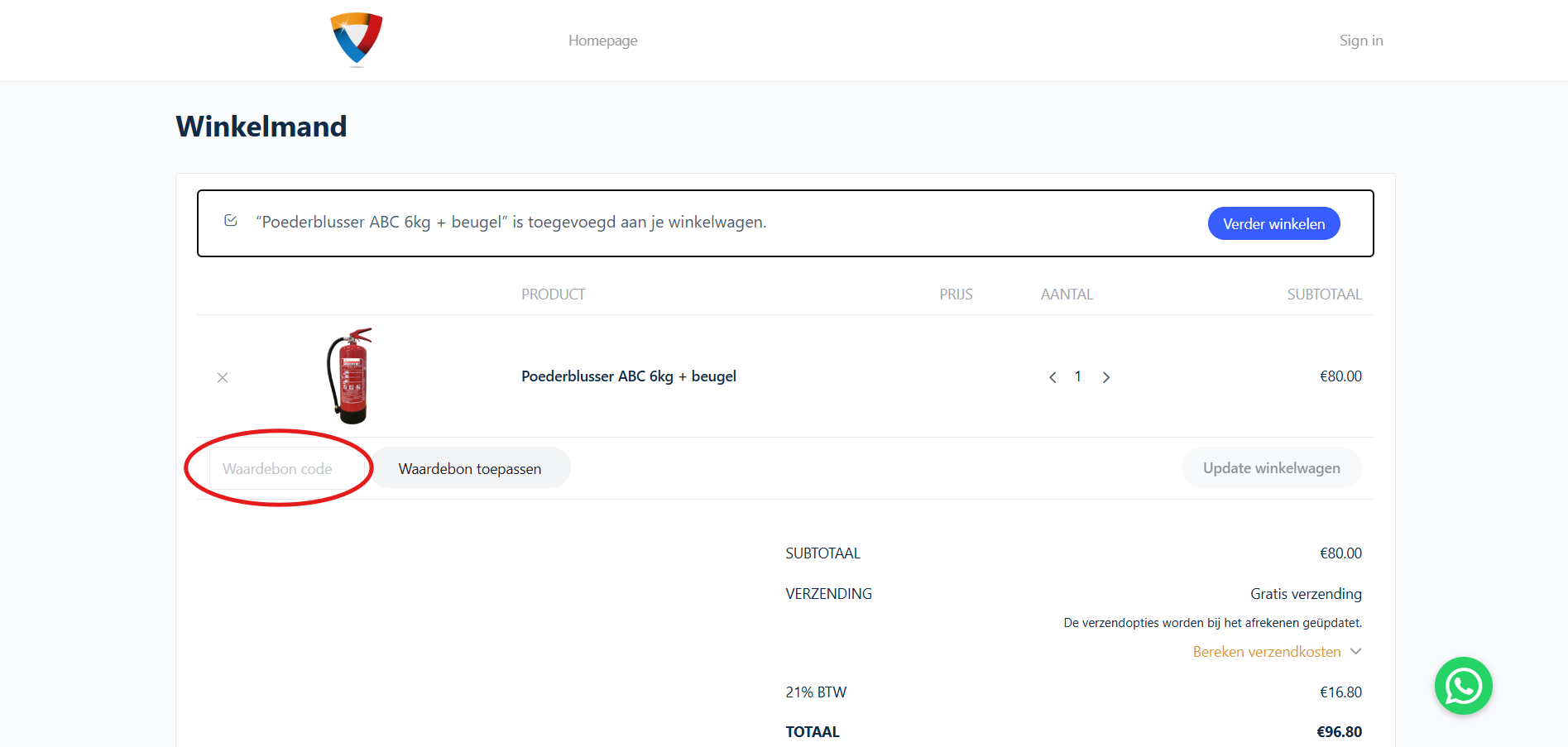Click the quantity value between the chevrons
Image resolution: width=1568 pixels, height=747 pixels.
point(1078,376)
